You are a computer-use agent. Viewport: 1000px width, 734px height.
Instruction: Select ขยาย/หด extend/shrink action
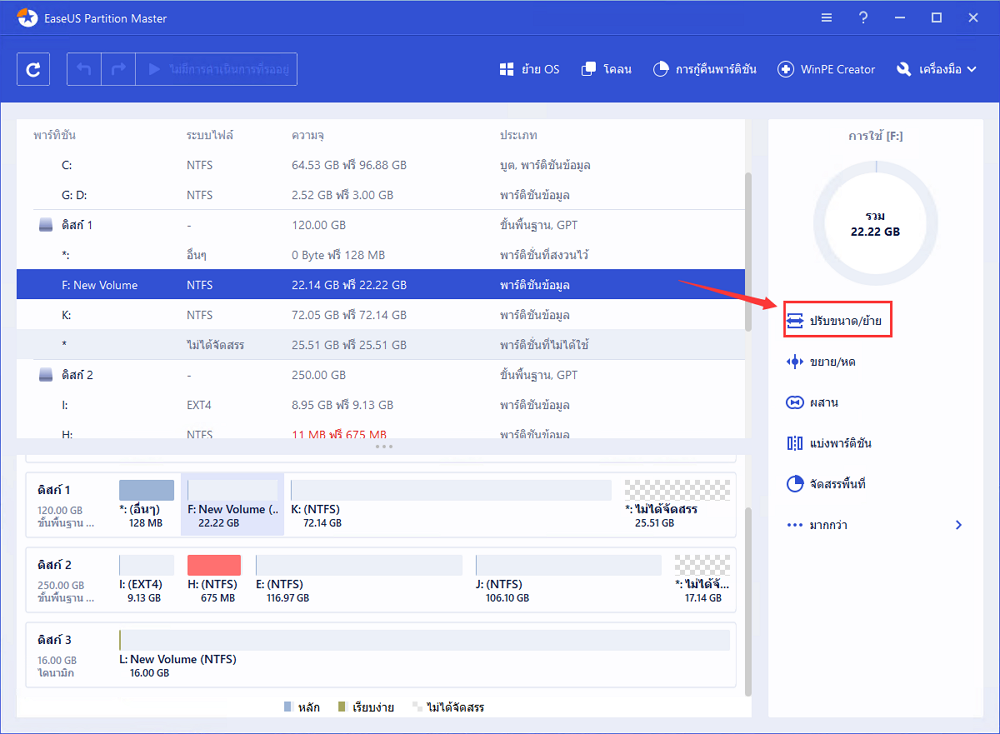(821, 362)
